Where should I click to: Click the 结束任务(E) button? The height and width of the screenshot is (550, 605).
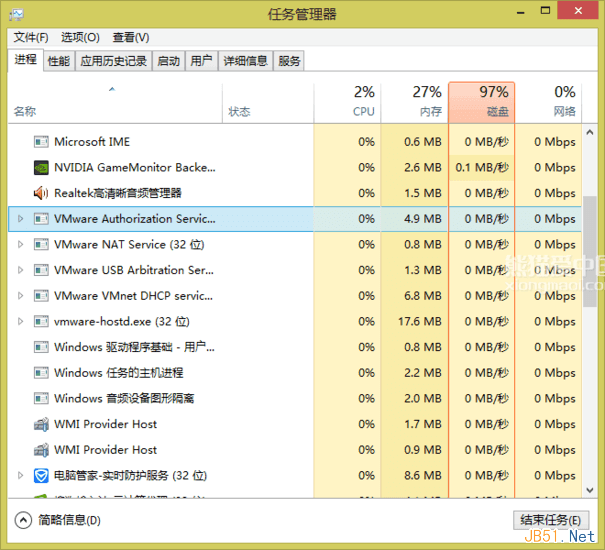(x=551, y=520)
